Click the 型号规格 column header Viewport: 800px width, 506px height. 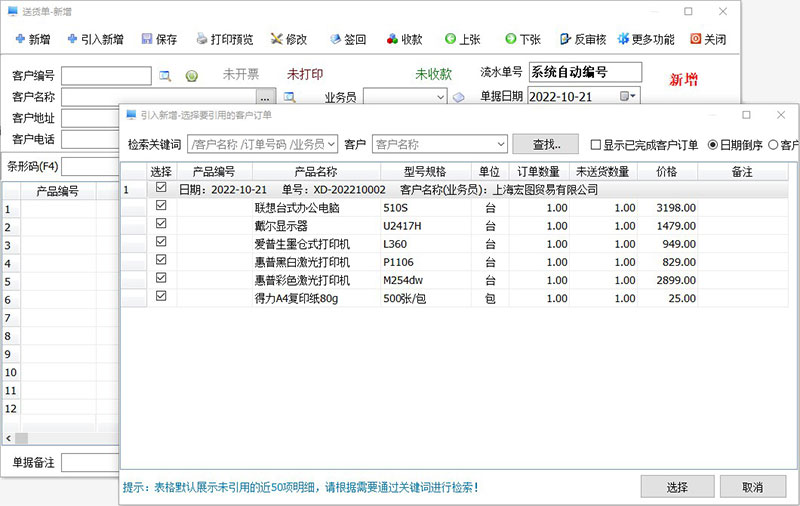(425, 171)
